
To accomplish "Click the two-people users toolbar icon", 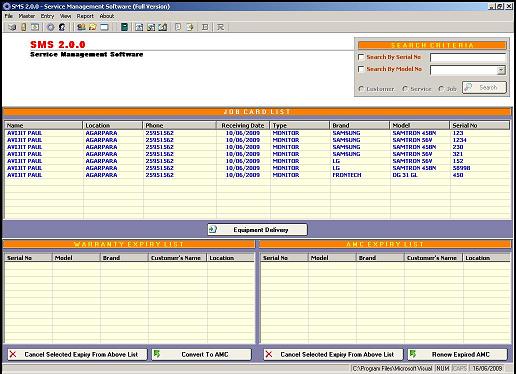I will (81, 27).
